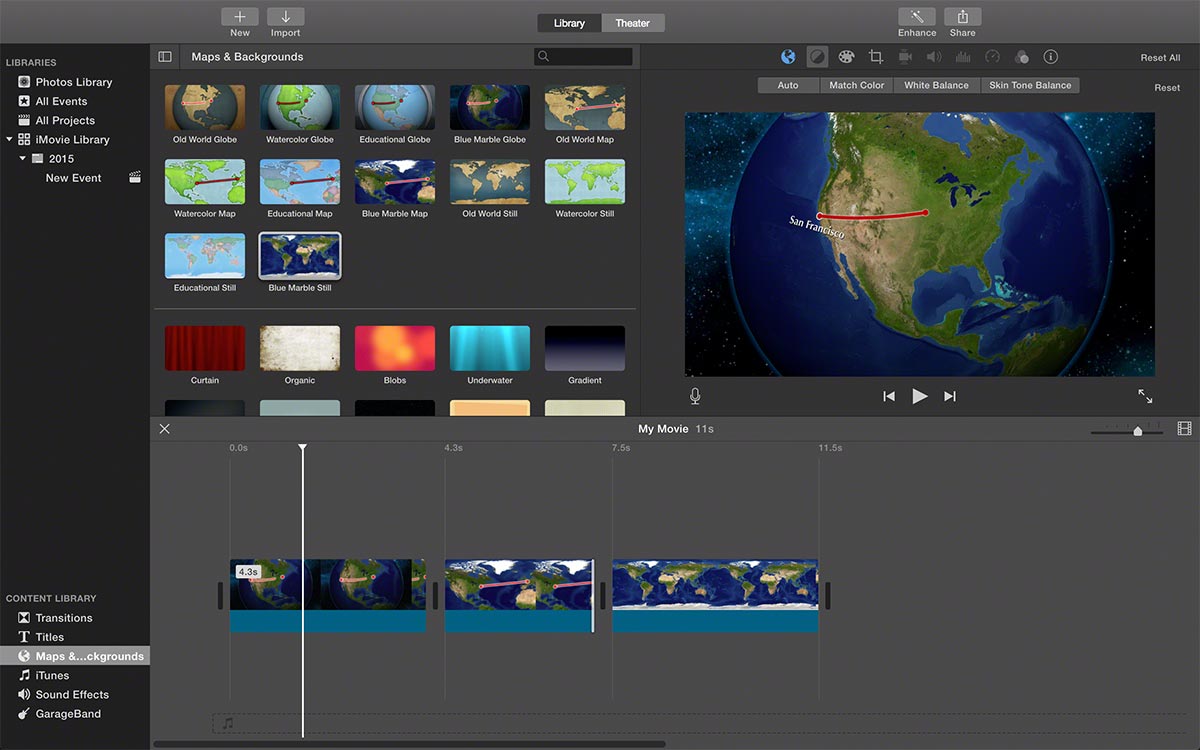The image size is (1200, 750).
Task: Select the New Event row
Action: [x=75, y=178]
